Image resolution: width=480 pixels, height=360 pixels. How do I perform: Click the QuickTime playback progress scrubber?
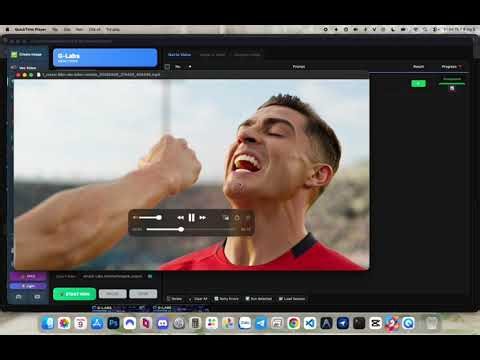(181, 229)
